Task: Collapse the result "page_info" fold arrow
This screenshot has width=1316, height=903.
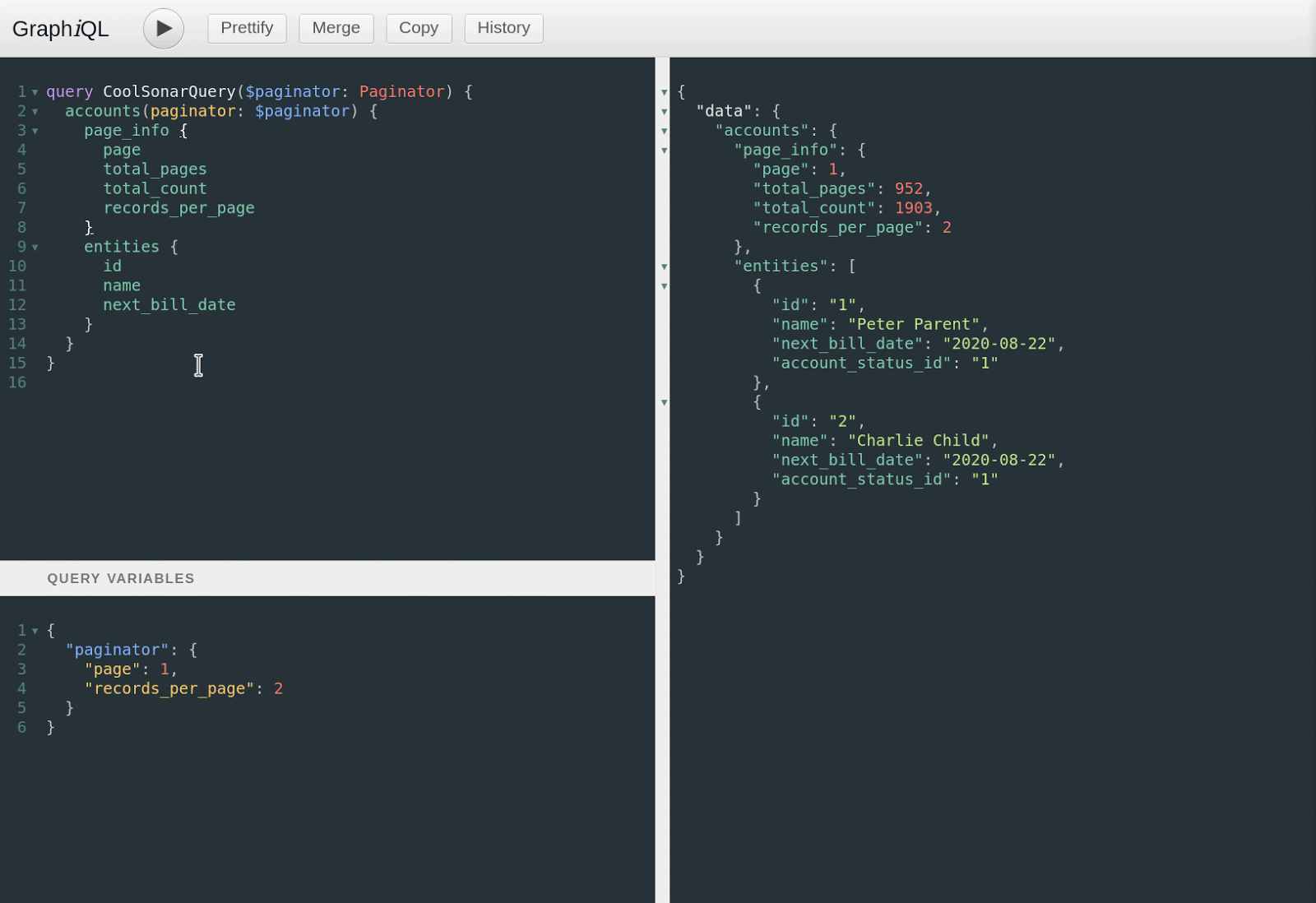Action: click(x=664, y=150)
